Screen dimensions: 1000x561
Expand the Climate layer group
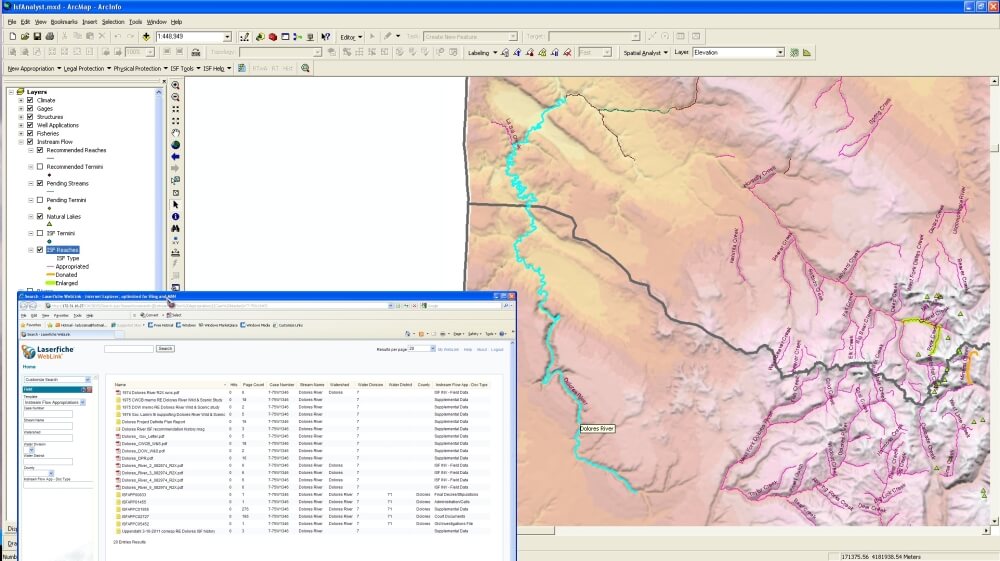click(21, 100)
